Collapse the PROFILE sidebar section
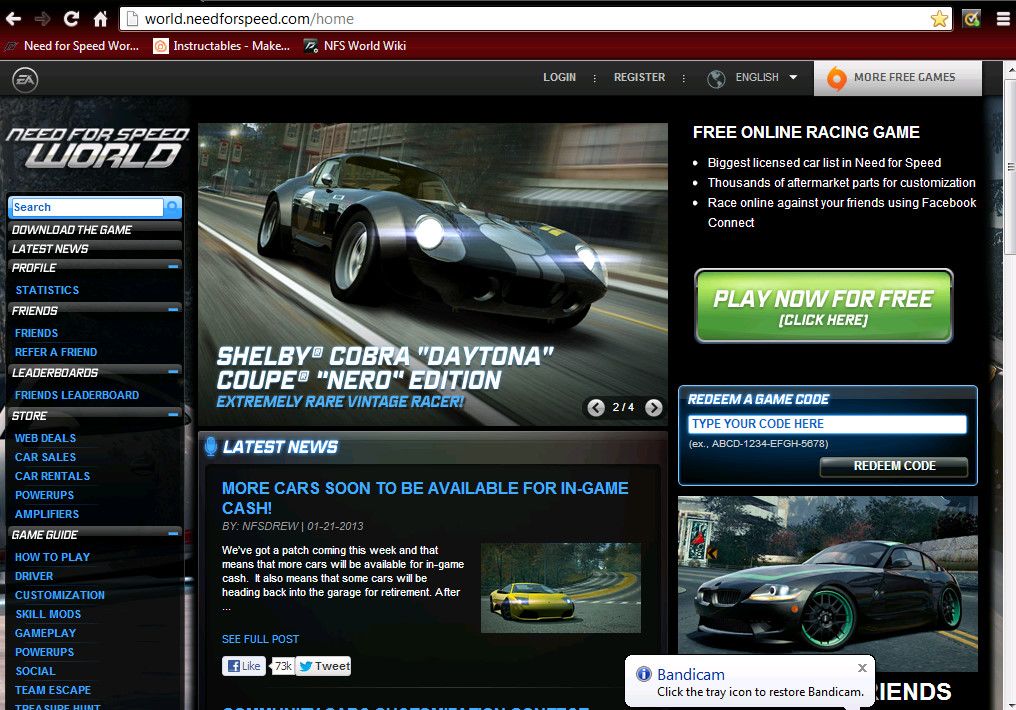This screenshot has height=710, width=1016. [173, 266]
